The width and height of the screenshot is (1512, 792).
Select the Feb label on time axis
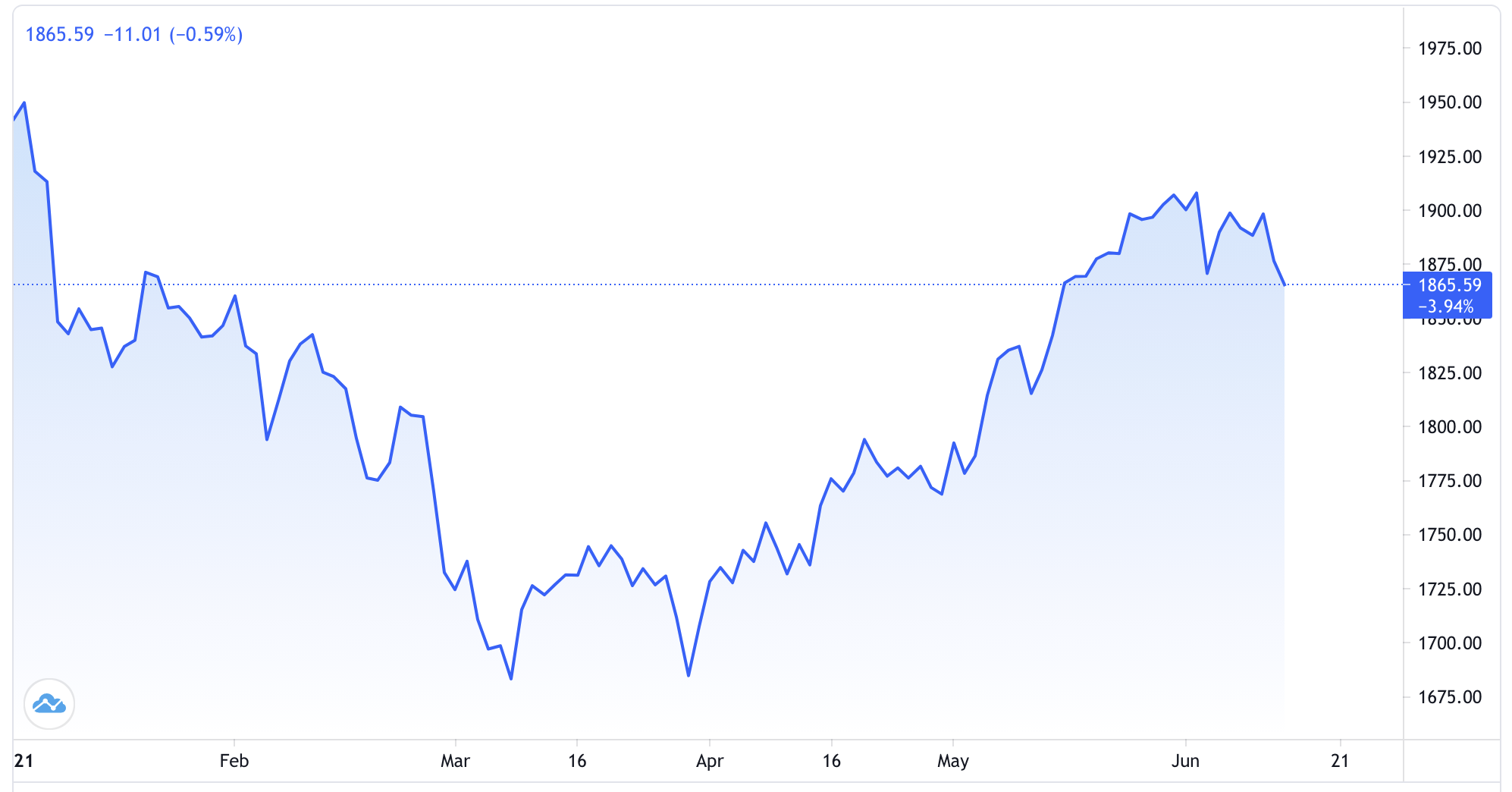[235, 760]
